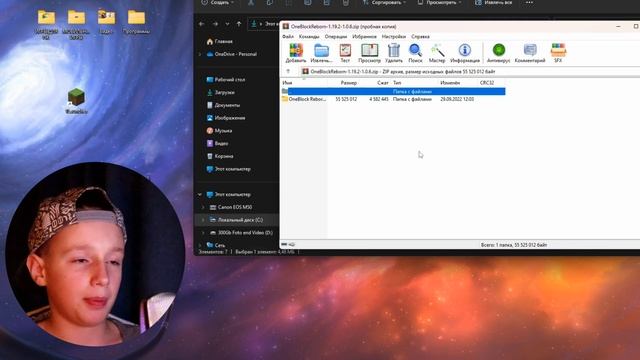This screenshot has height=360, width=640.
Task: Launch the Мастер wizard wand icon
Action: pos(437,53)
